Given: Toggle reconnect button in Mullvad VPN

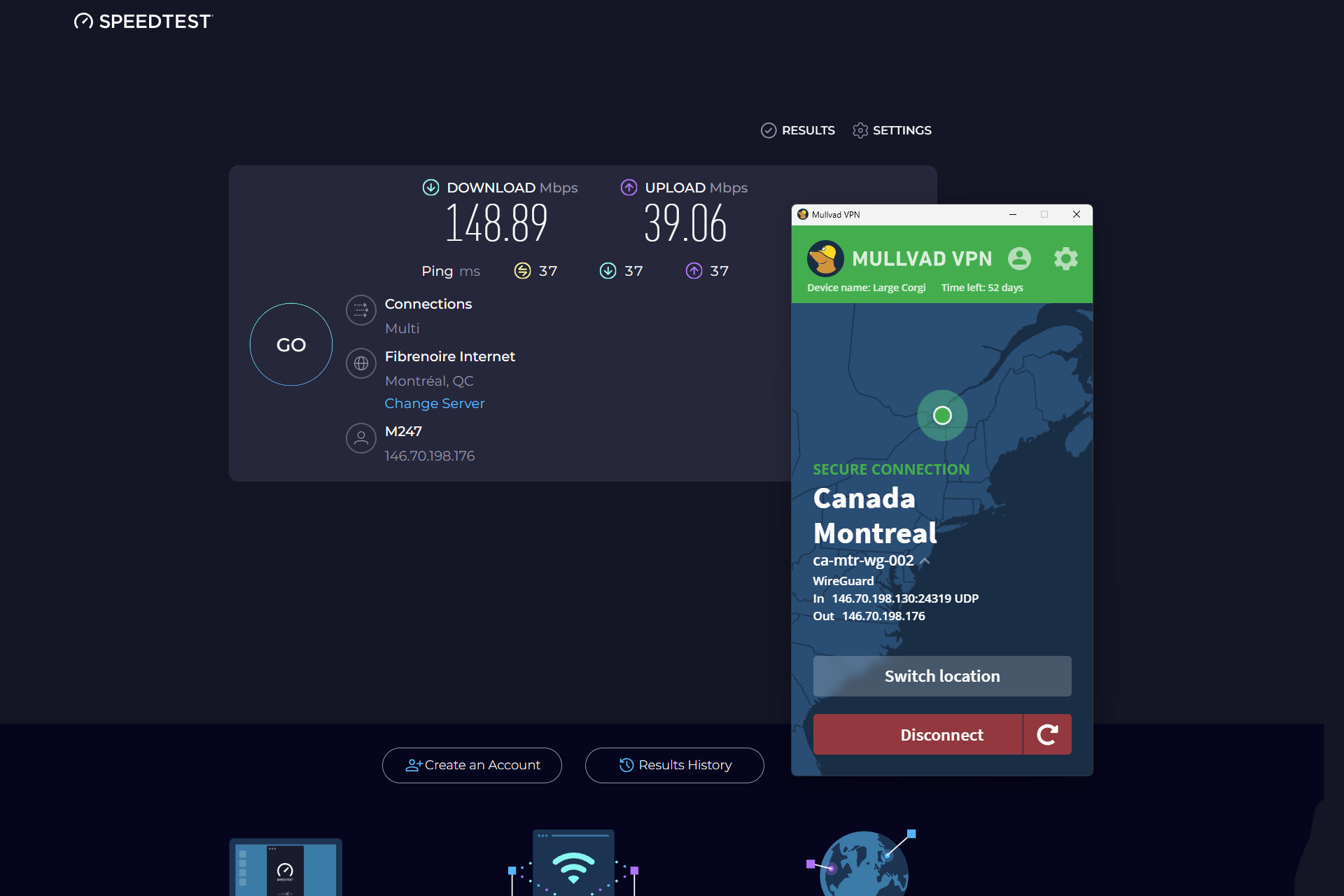Looking at the screenshot, I should point(1046,733).
